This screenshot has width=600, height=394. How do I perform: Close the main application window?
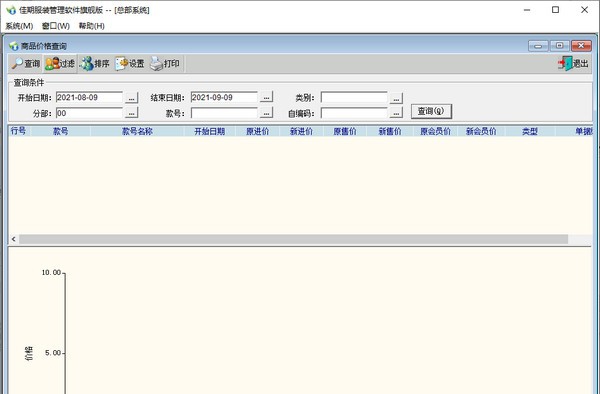click(584, 10)
